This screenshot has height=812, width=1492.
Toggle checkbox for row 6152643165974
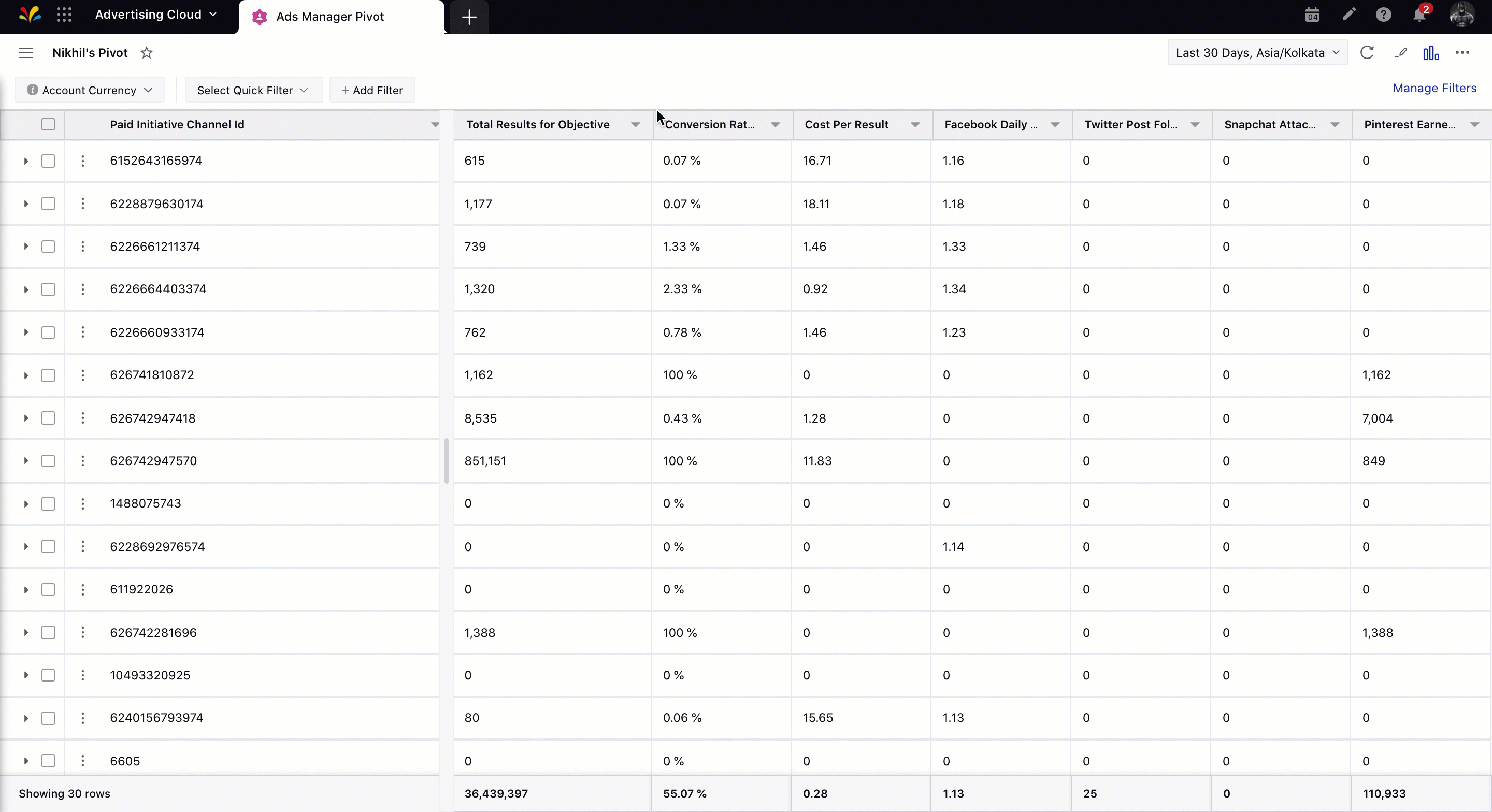(x=48, y=161)
